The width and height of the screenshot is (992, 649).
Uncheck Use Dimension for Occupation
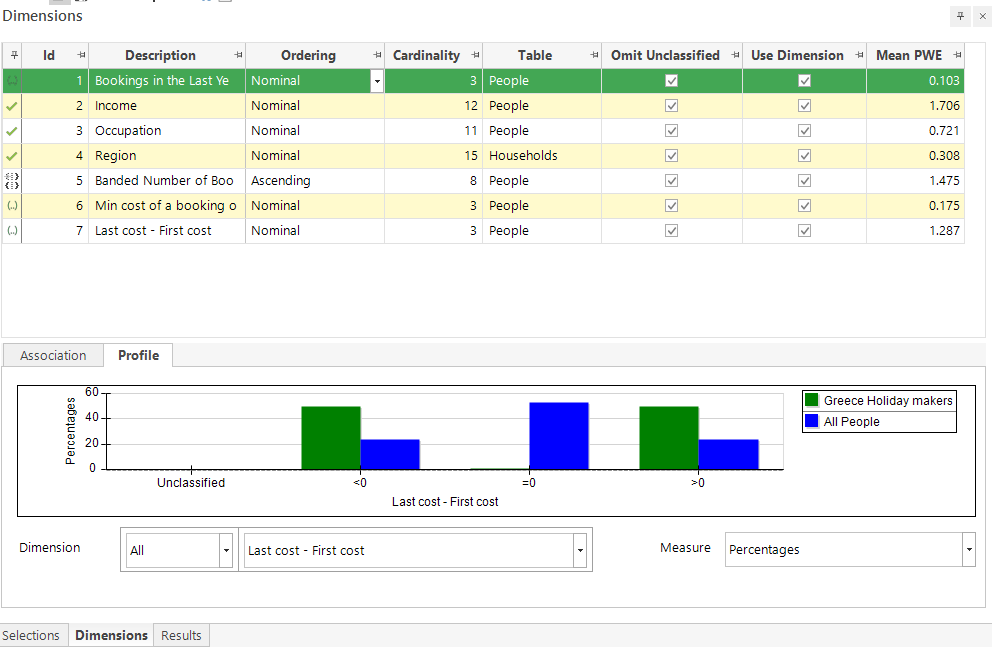pos(804,131)
